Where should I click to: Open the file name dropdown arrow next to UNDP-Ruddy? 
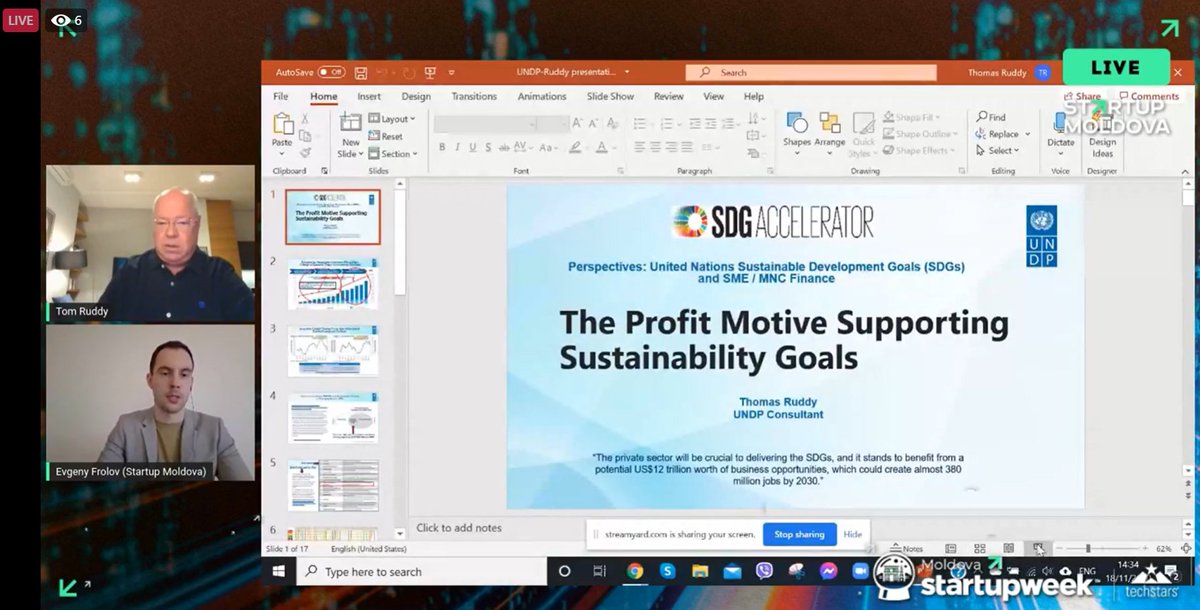(x=627, y=72)
